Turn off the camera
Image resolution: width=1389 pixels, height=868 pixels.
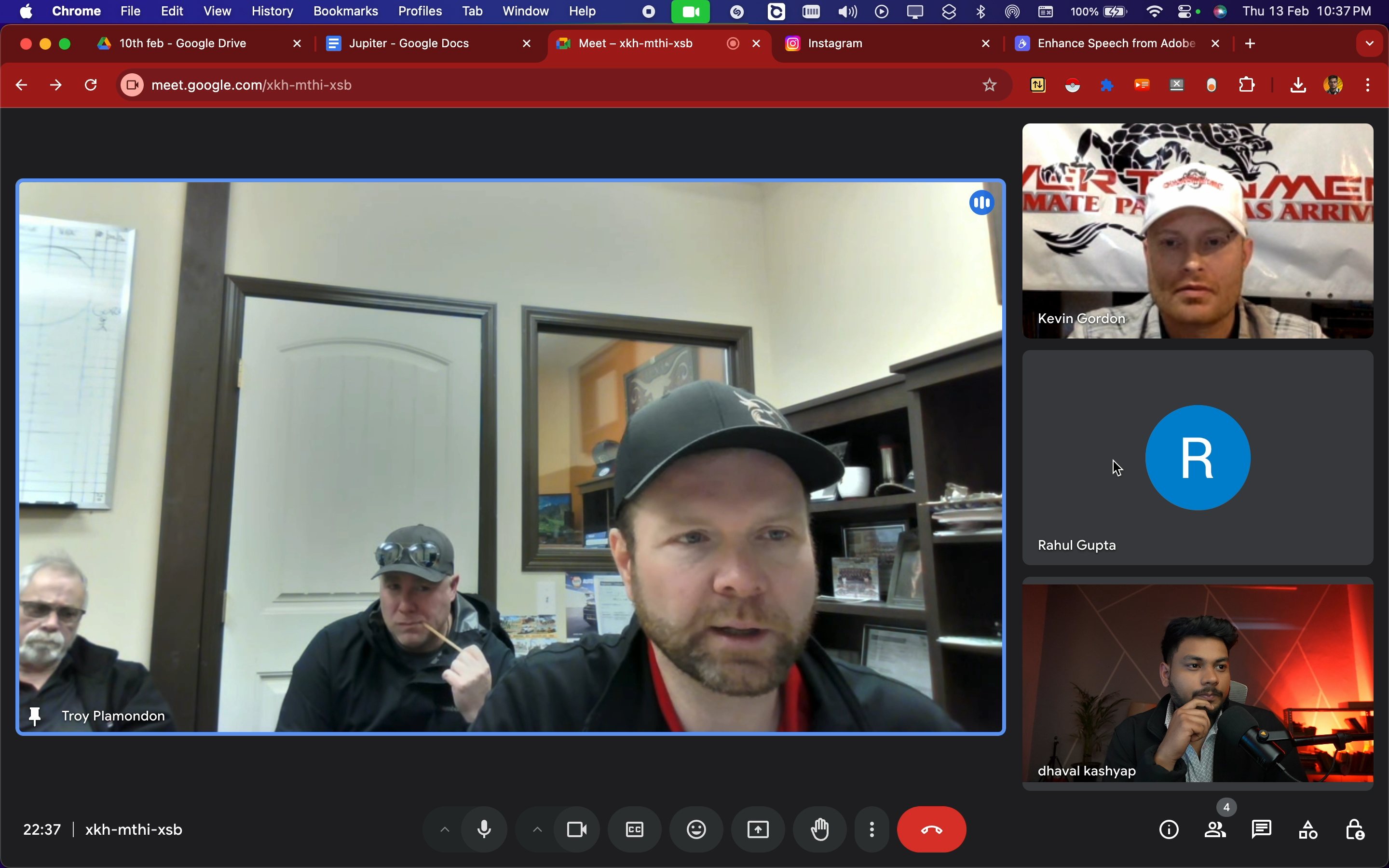[577, 829]
